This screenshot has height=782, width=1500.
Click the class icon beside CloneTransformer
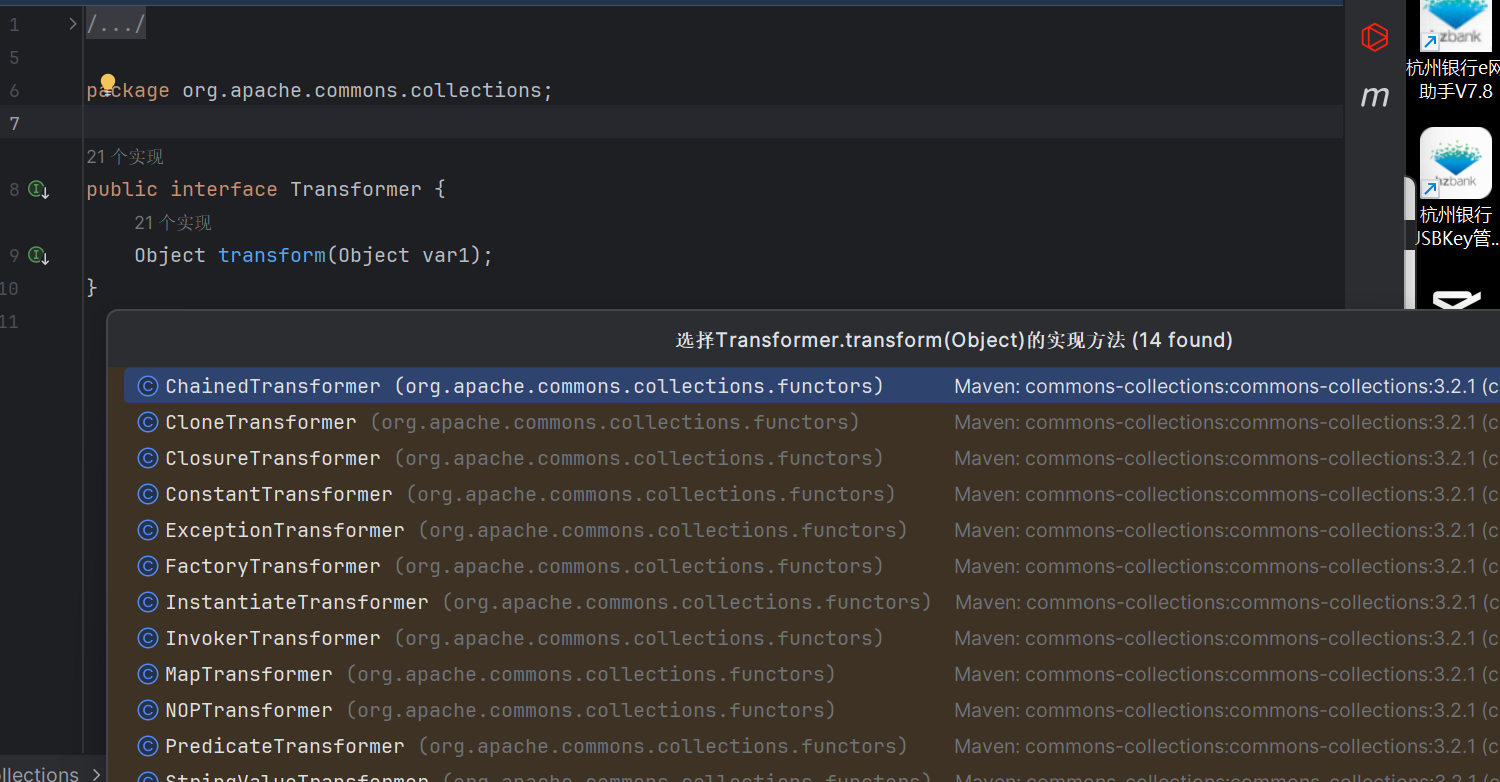(x=148, y=422)
